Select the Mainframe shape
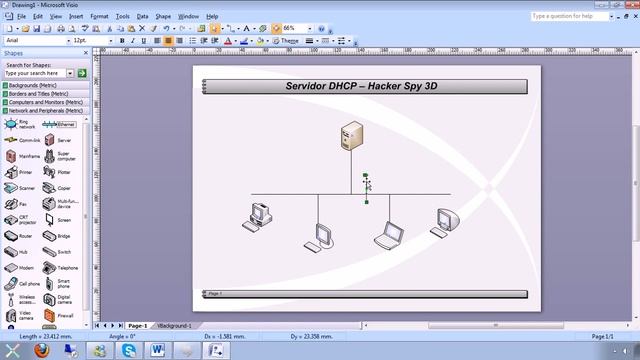640x360 pixels. pyautogui.click(x=22, y=156)
